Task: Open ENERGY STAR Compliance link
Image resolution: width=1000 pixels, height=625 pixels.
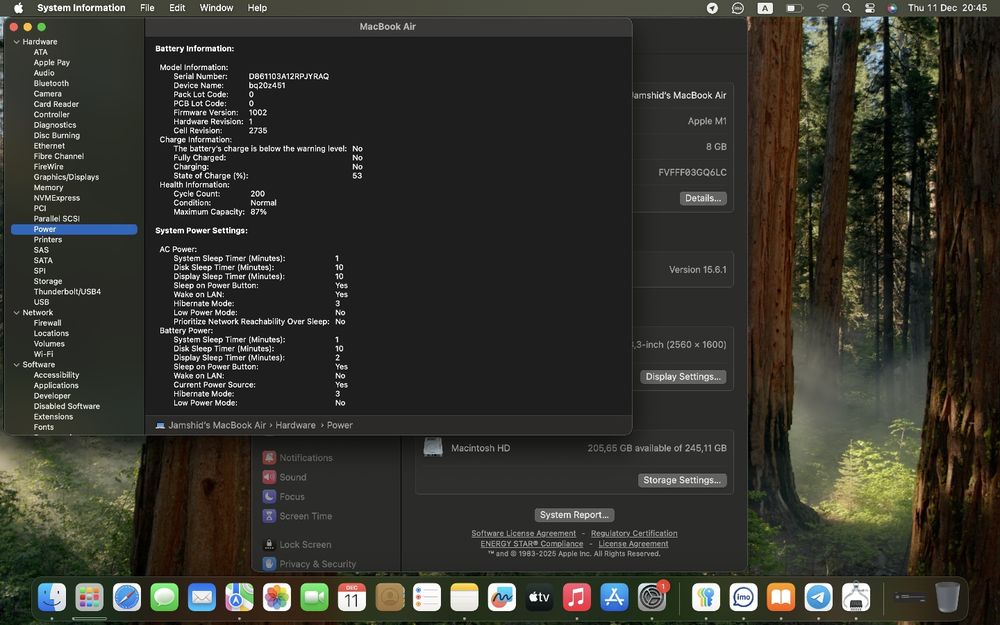Action: [x=532, y=543]
